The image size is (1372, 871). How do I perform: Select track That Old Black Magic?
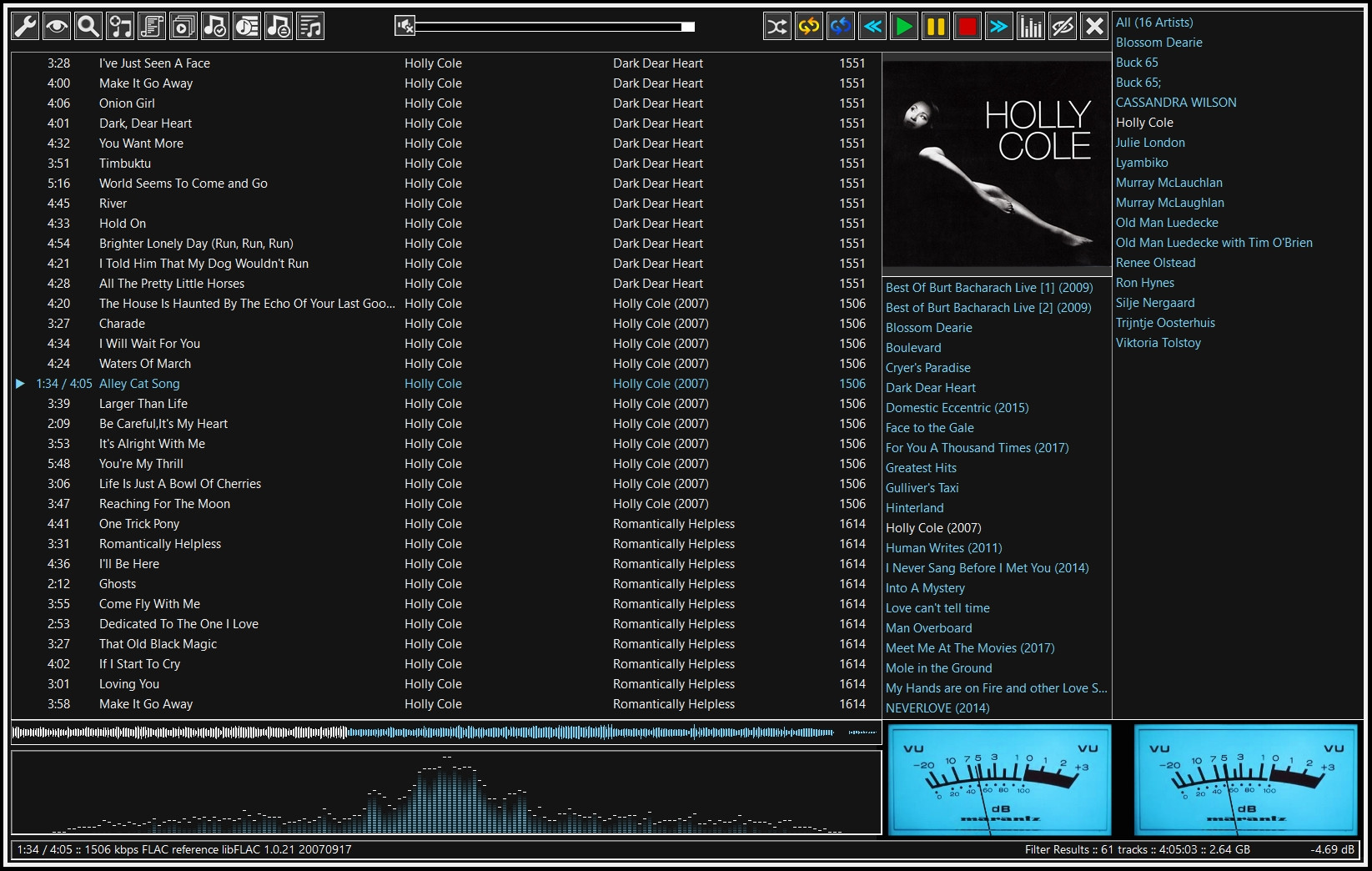pos(446,644)
